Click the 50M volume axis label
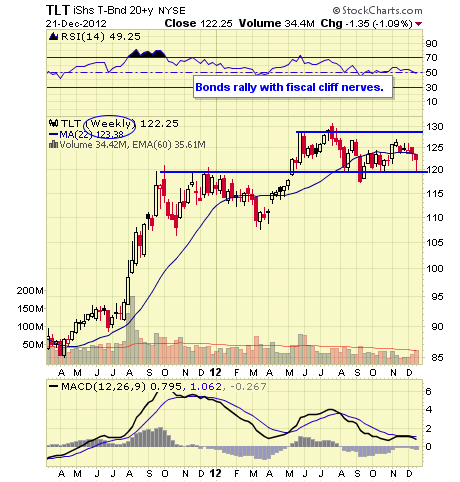 point(33,344)
